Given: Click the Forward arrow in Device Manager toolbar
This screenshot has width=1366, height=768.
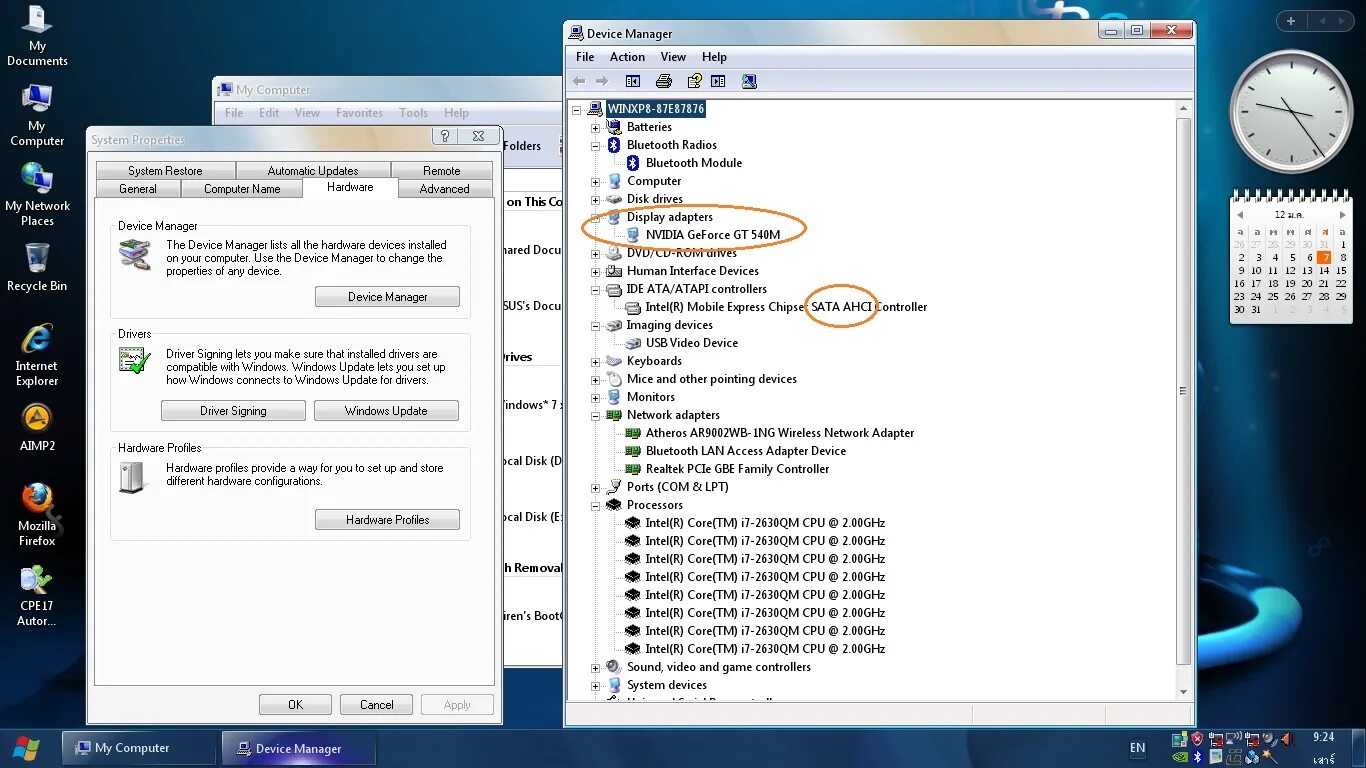Looking at the screenshot, I should click(x=602, y=81).
